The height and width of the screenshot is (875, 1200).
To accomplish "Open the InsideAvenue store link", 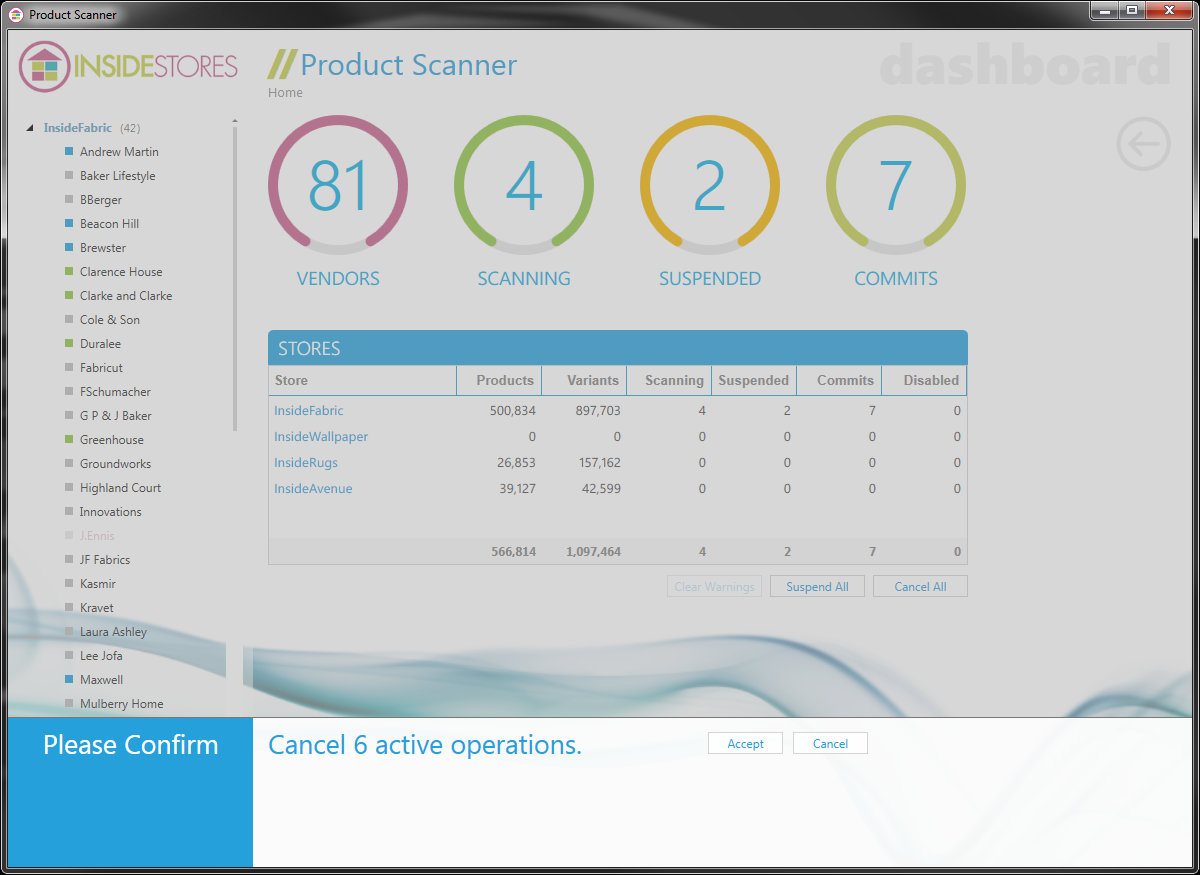I will [313, 489].
